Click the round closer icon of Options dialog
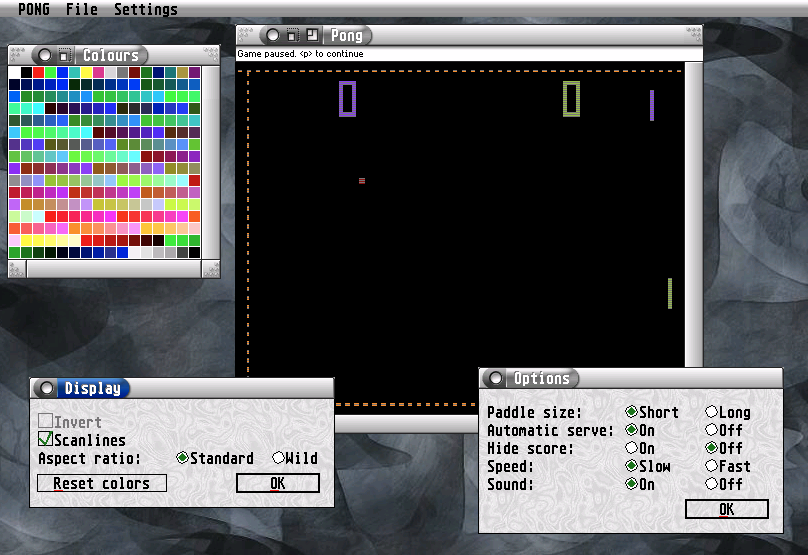808x555 pixels. (x=495, y=378)
